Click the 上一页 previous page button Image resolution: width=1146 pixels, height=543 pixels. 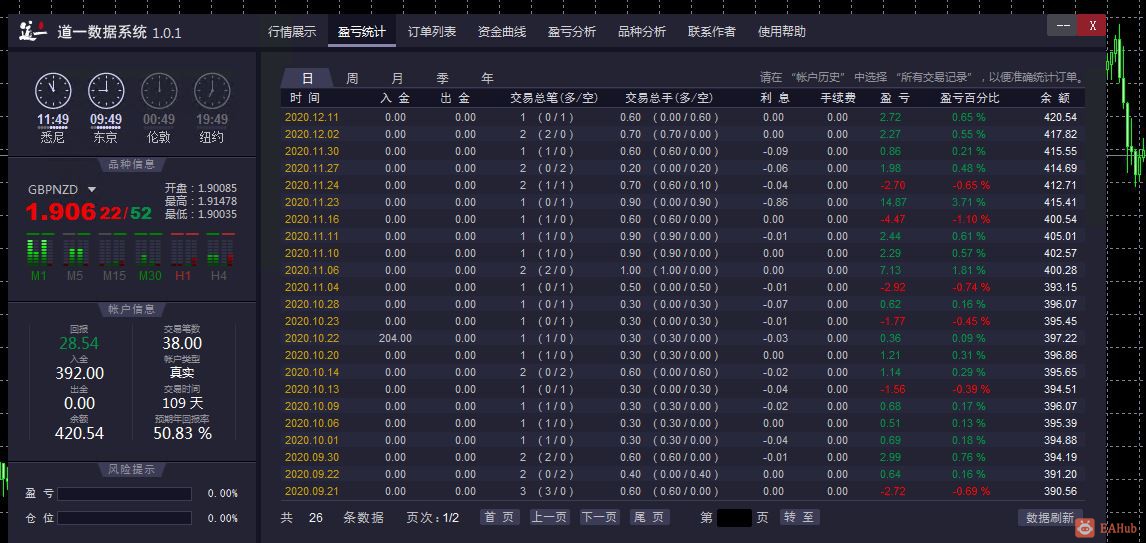point(550,517)
